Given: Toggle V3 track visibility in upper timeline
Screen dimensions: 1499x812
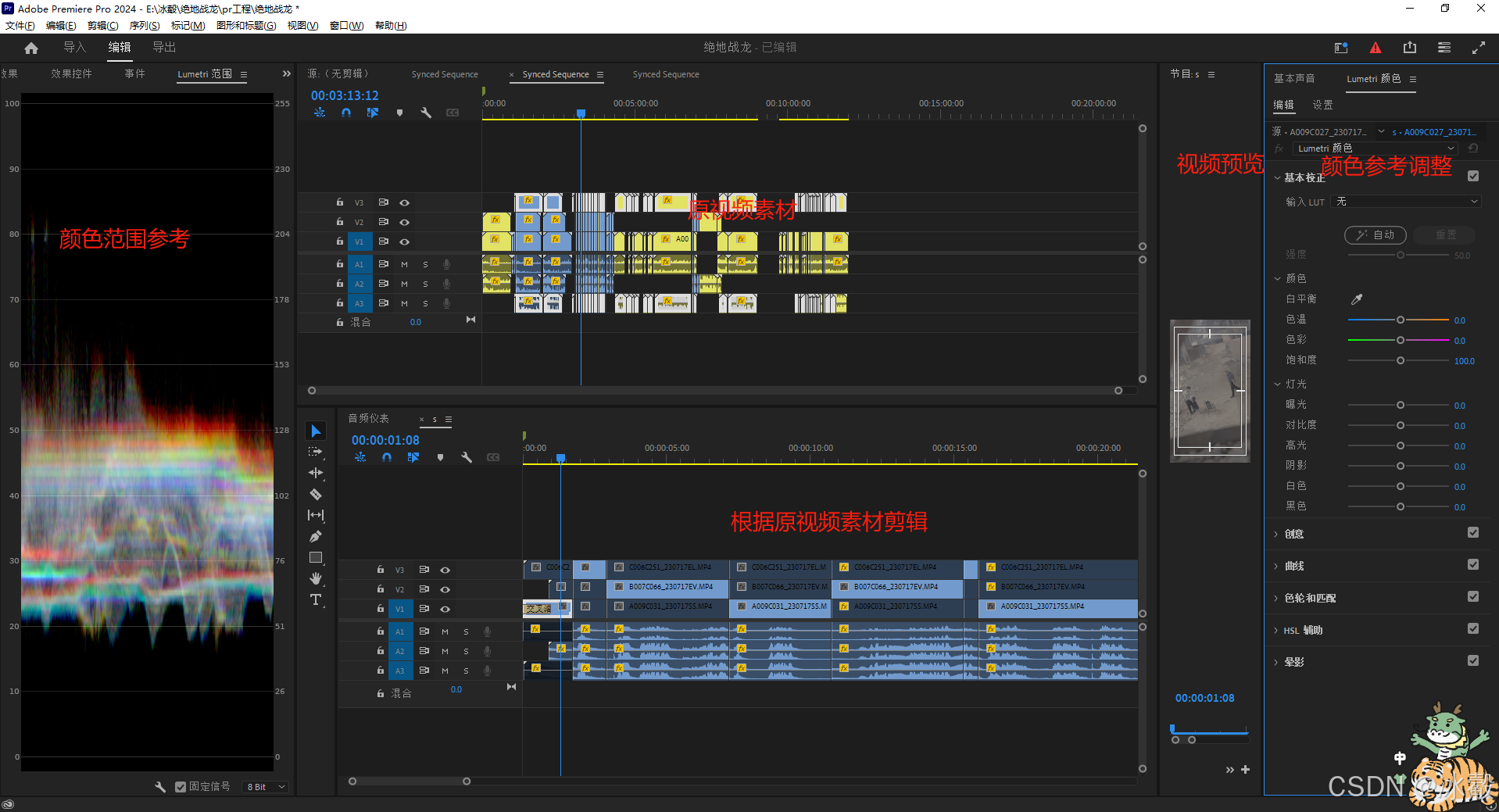Looking at the screenshot, I should tap(405, 202).
